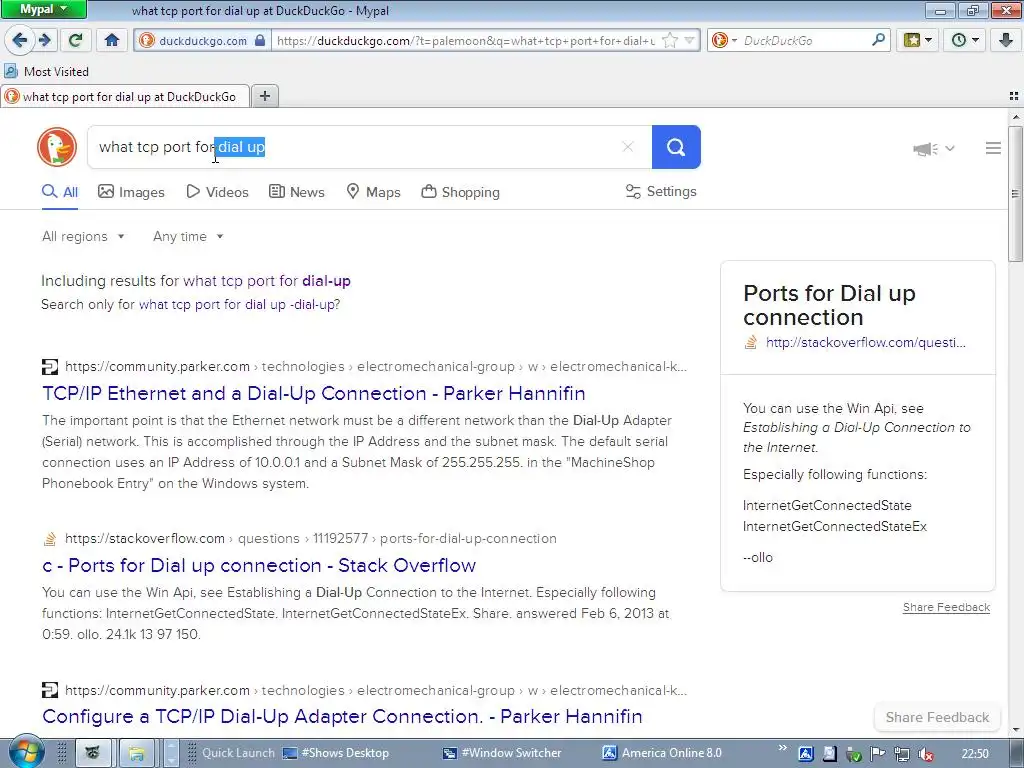The image size is (1024, 768).
Task: Click the raccoon Mypal taskbar button
Action: pos(93,753)
